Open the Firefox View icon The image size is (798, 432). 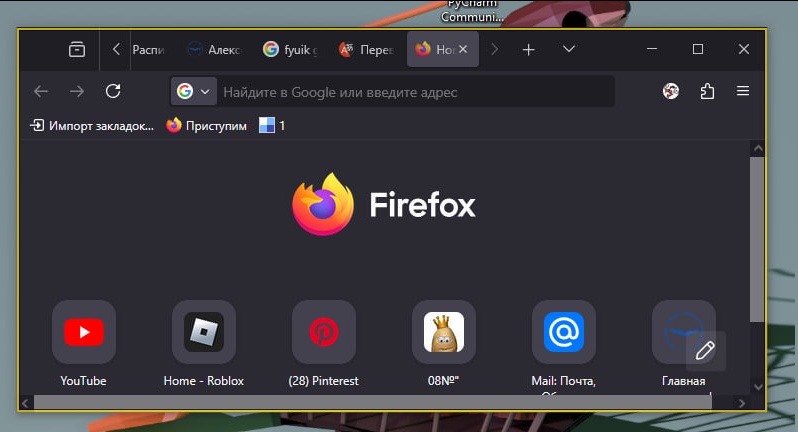(77, 50)
